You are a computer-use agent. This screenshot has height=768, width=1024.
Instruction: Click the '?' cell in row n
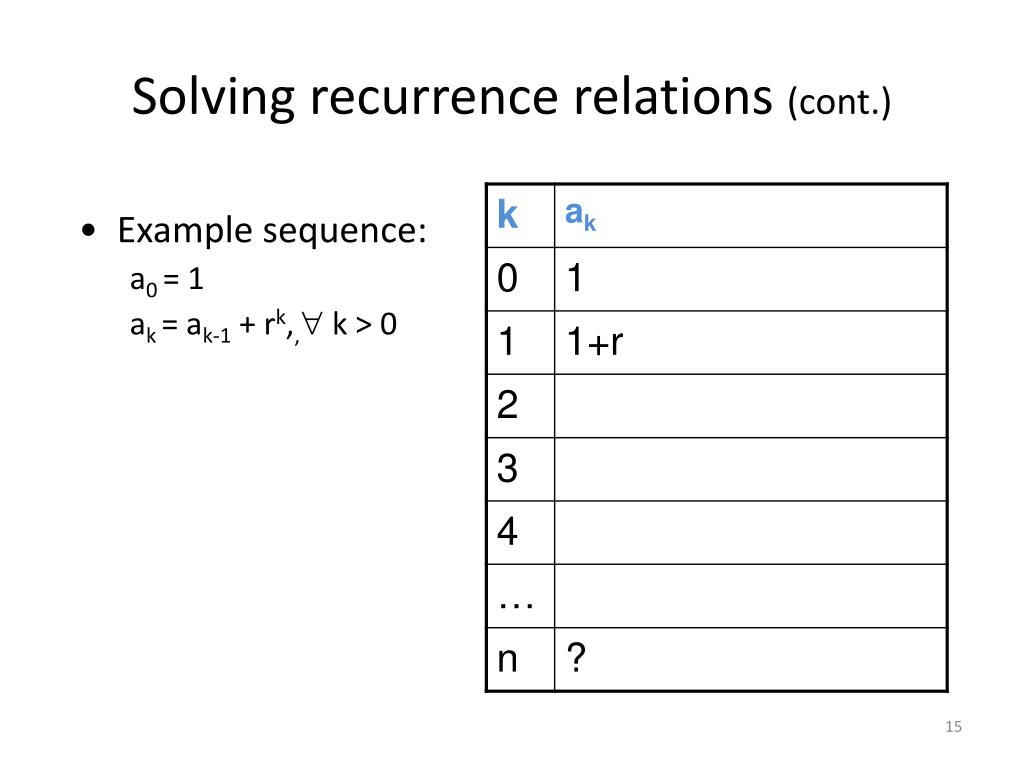750,659
